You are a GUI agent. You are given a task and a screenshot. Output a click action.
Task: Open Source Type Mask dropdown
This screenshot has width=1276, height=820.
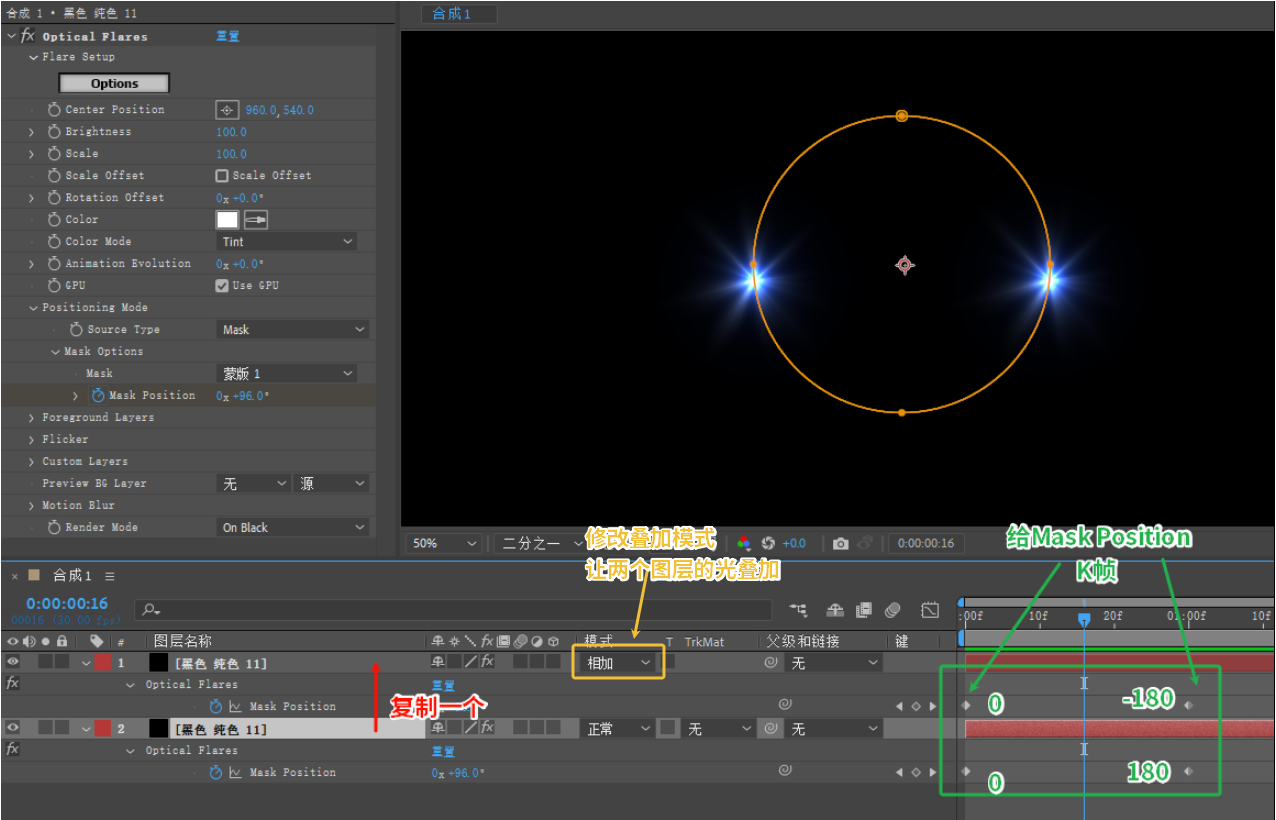tap(292, 330)
